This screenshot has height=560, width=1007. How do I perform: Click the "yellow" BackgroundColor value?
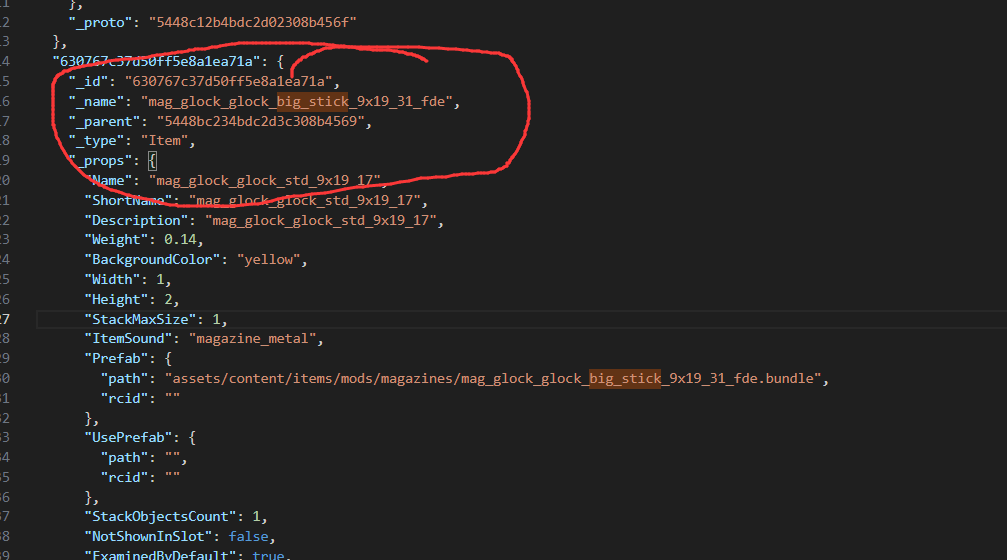[270, 260]
